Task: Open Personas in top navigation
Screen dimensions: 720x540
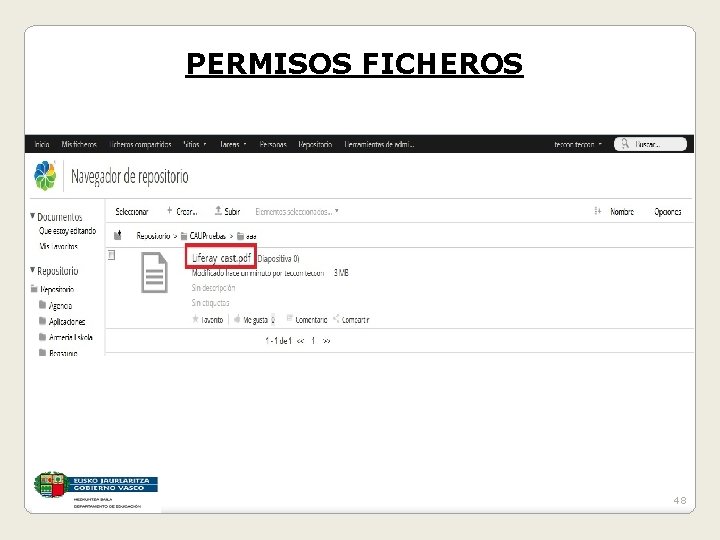Action: point(273,144)
